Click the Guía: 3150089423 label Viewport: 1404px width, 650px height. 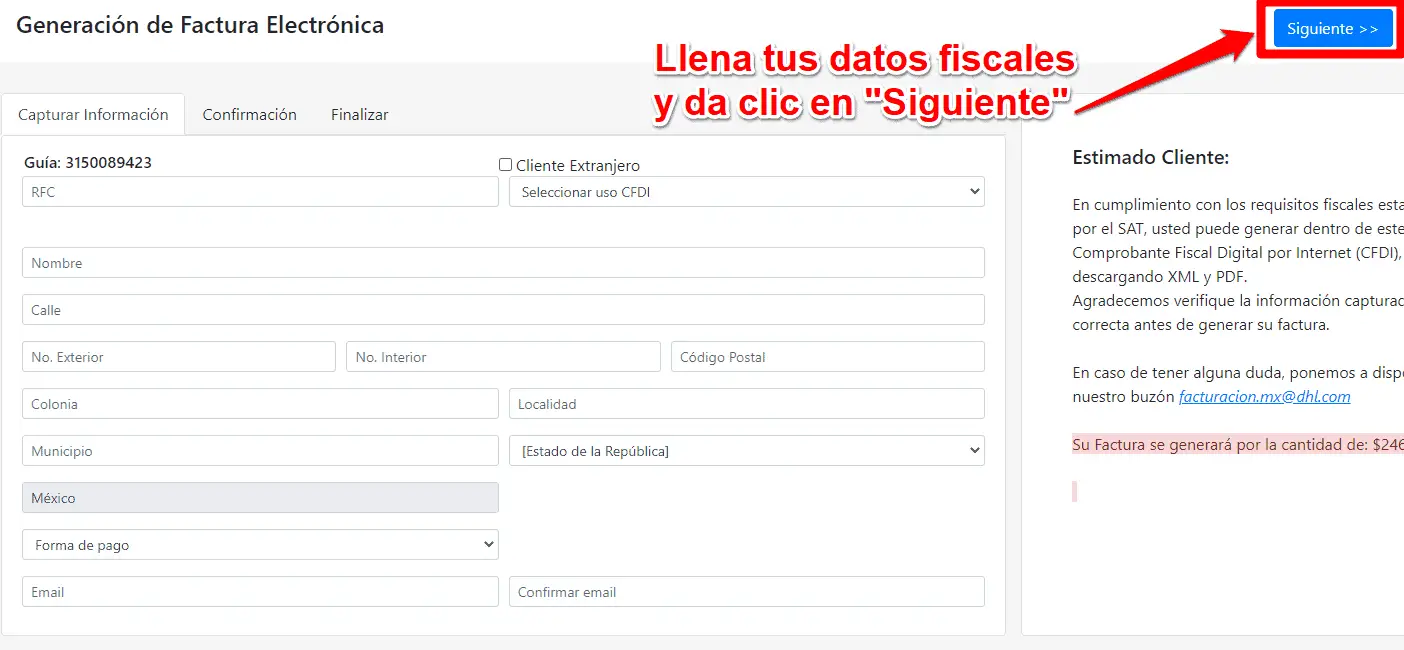(88, 162)
